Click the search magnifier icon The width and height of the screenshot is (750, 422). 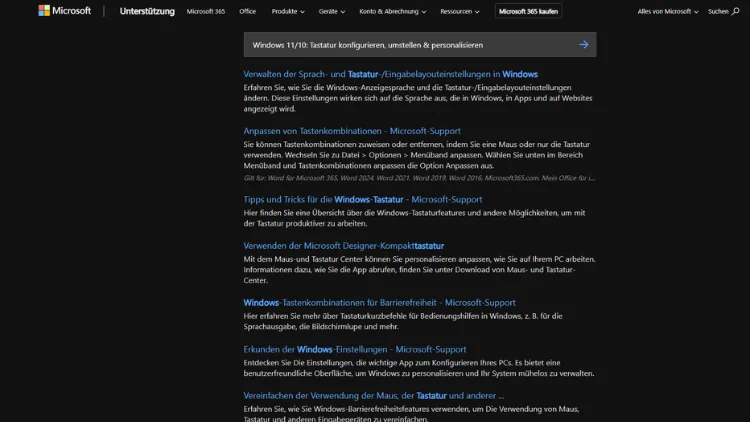pyautogui.click(x=736, y=11)
